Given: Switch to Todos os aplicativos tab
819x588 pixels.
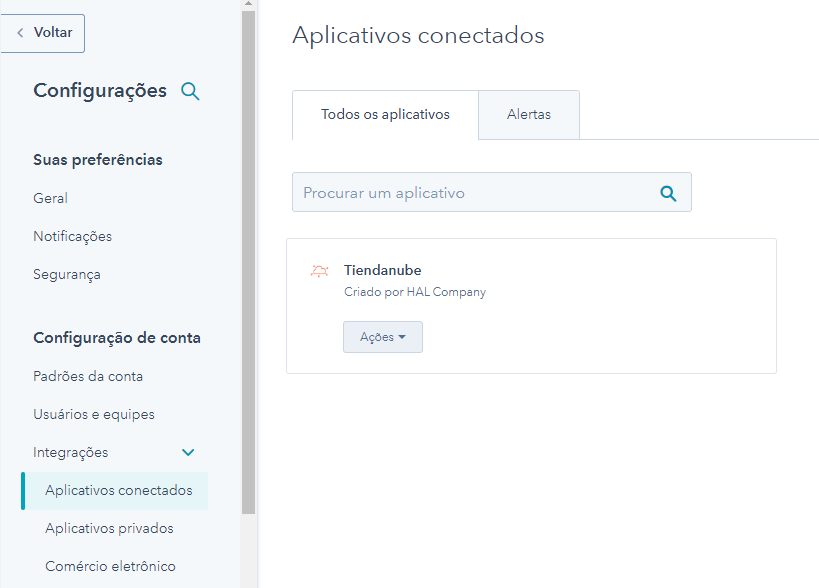Looking at the screenshot, I should 385,115.
